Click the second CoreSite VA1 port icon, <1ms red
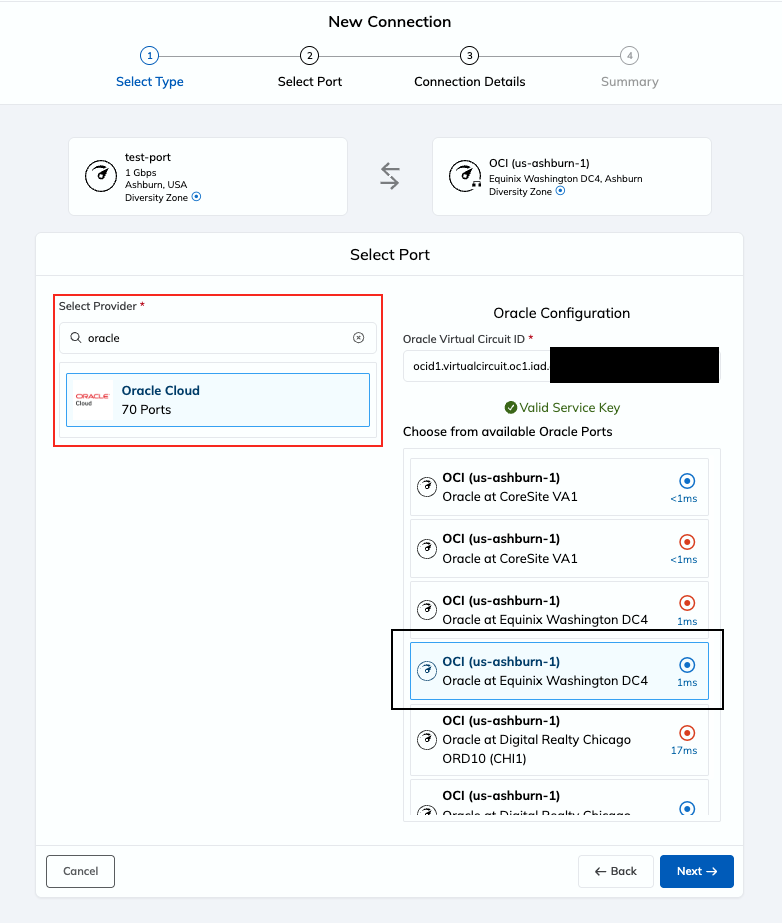The image size is (782, 923). (x=427, y=549)
